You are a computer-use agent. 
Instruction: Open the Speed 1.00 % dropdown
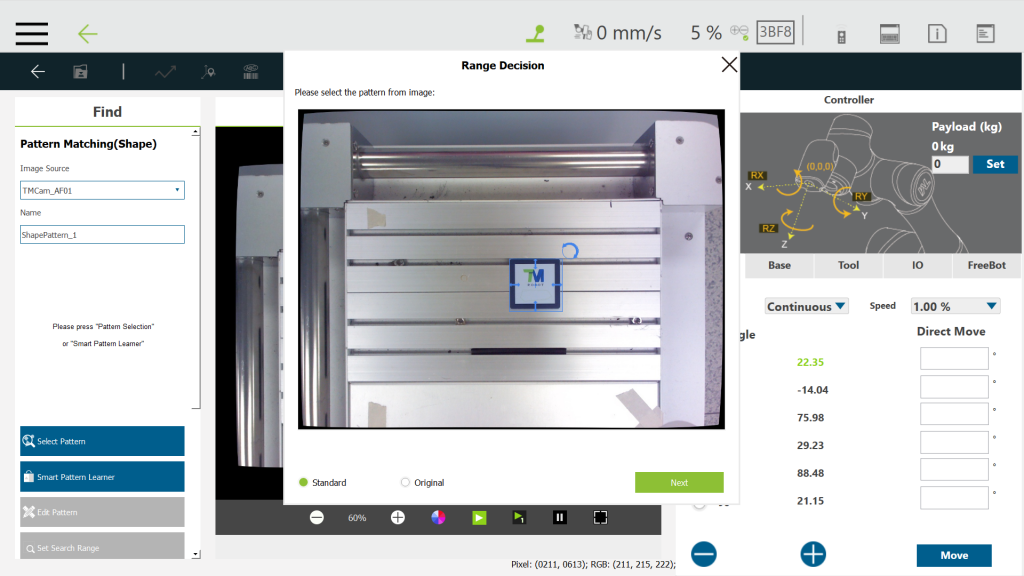[x=955, y=306]
